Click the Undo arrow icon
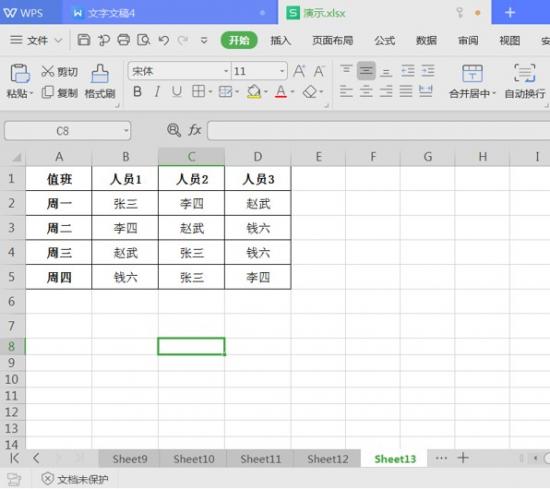The height and width of the screenshot is (489, 550). pos(163,40)
